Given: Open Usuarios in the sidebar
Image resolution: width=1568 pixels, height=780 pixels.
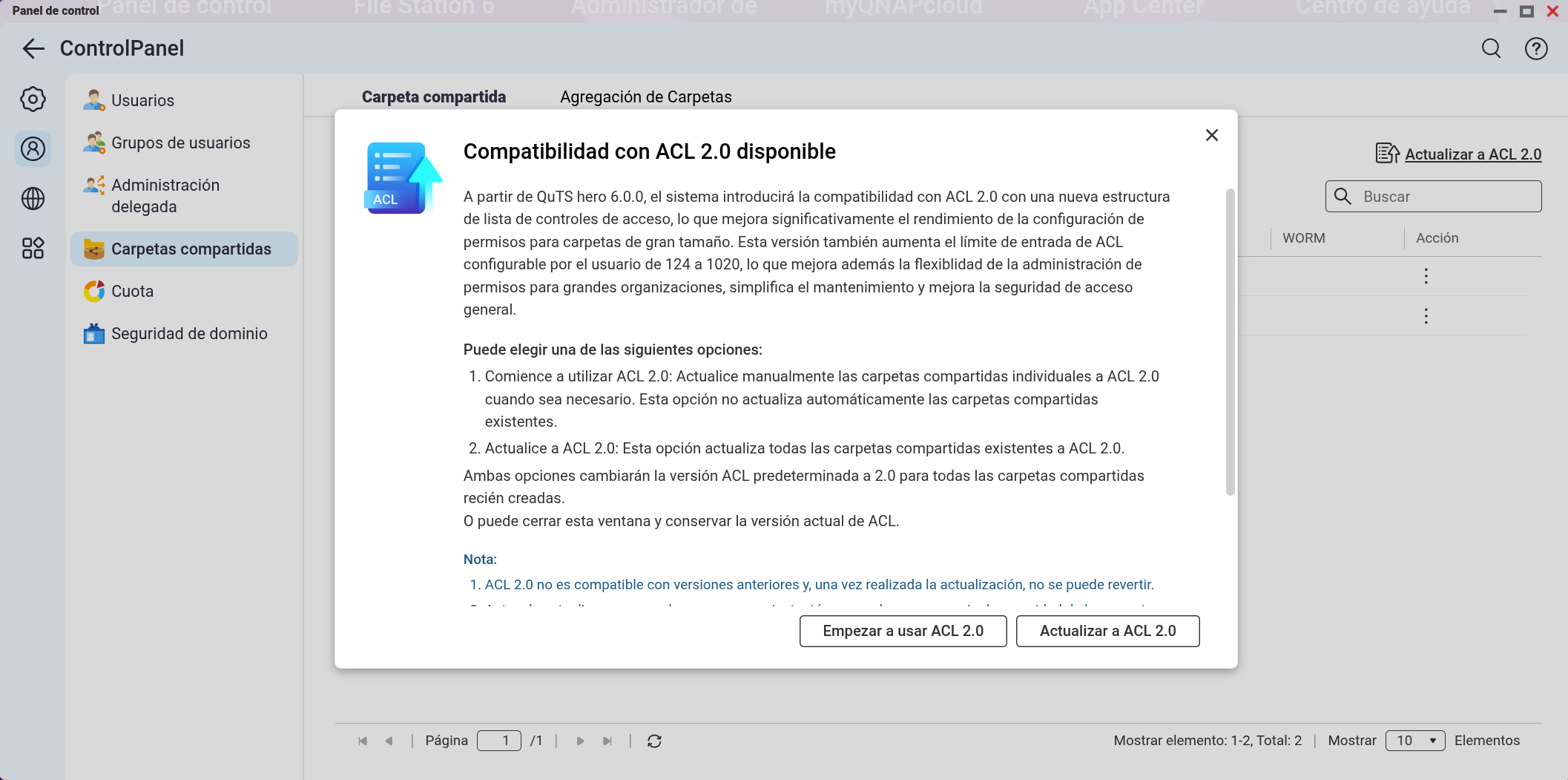Looking at the screenshot, I should coord(142,101).
